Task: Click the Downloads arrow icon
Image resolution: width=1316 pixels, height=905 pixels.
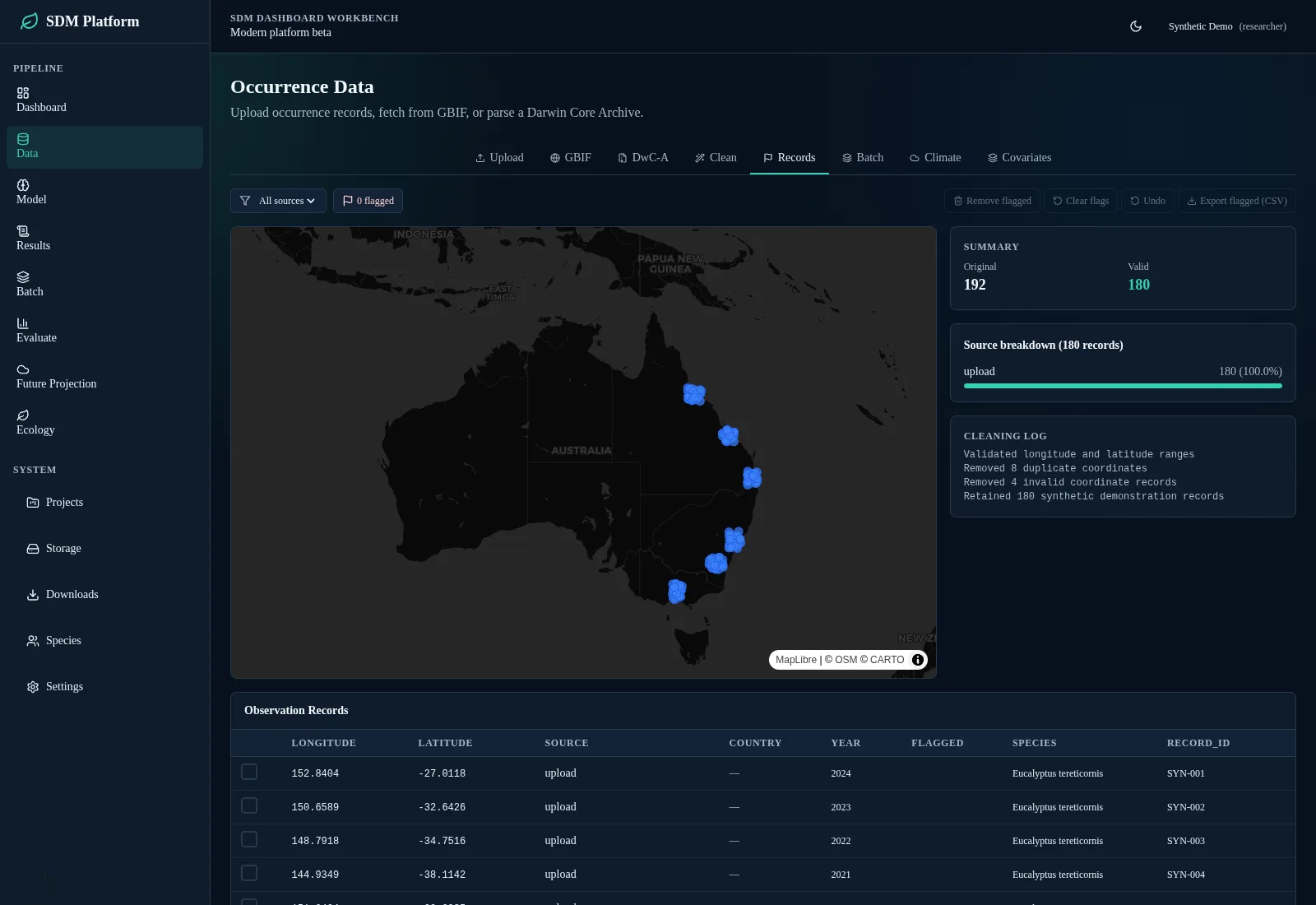Action: (x=33, y=595)
